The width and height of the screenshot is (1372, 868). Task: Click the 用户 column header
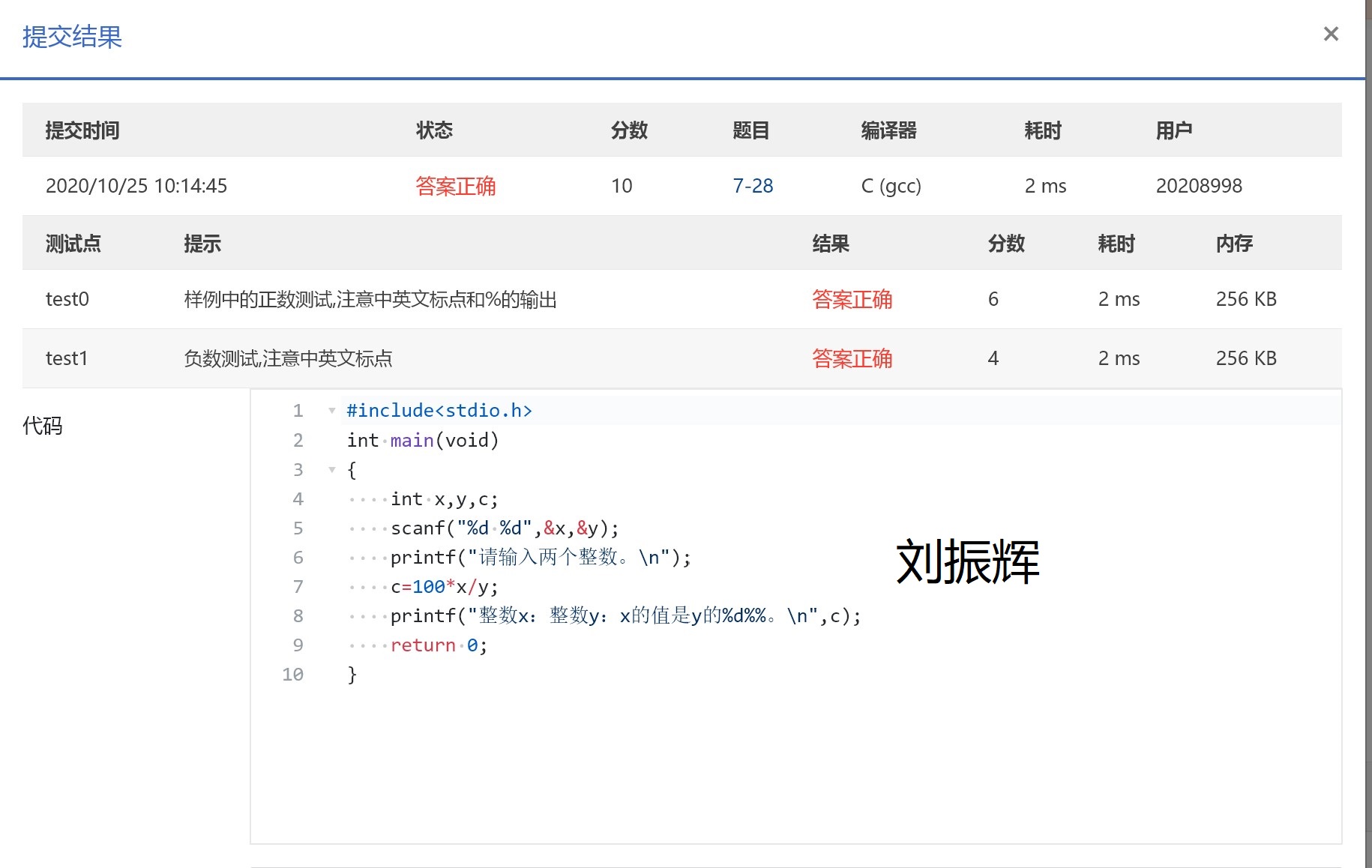1174,130
